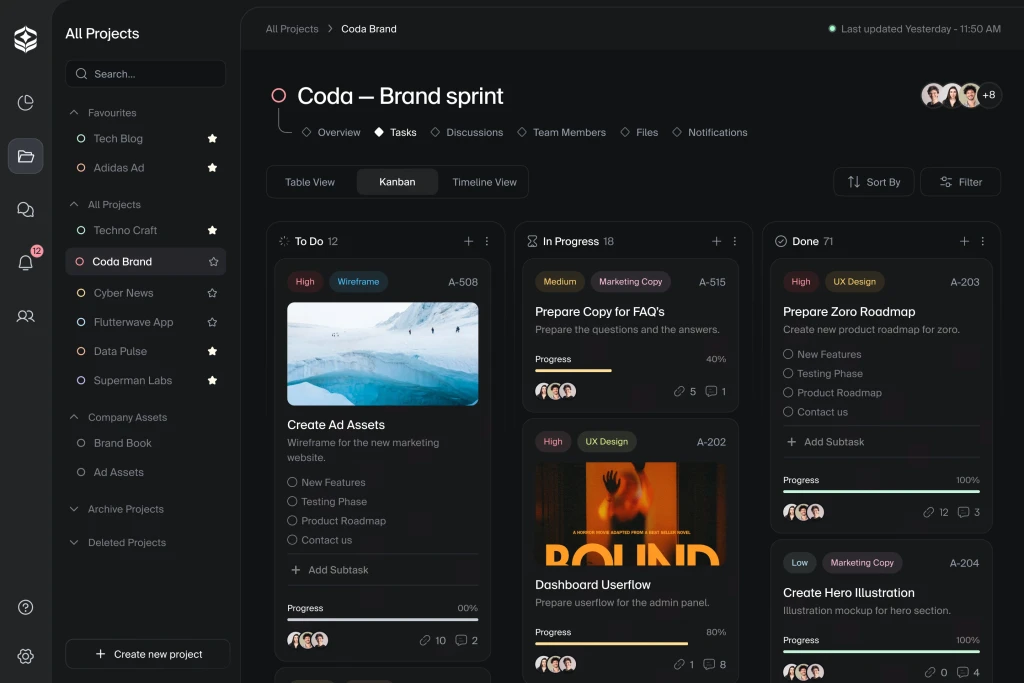
Task: Open the team people sidebar icon
Action: click(25, 316)
